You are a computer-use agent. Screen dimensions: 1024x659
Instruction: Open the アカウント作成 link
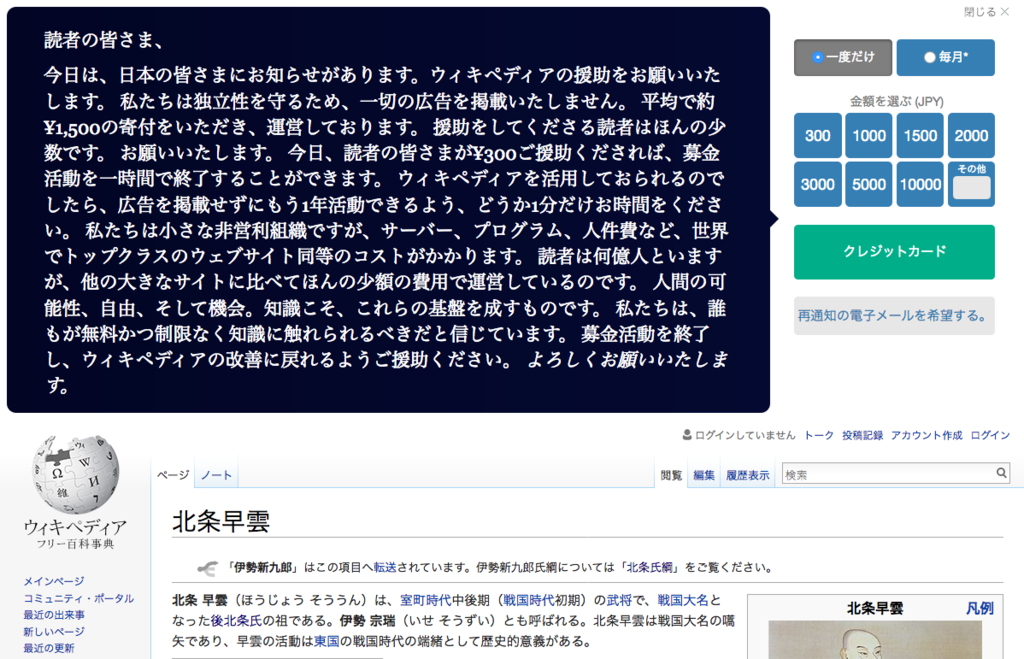tap(926, 436)
